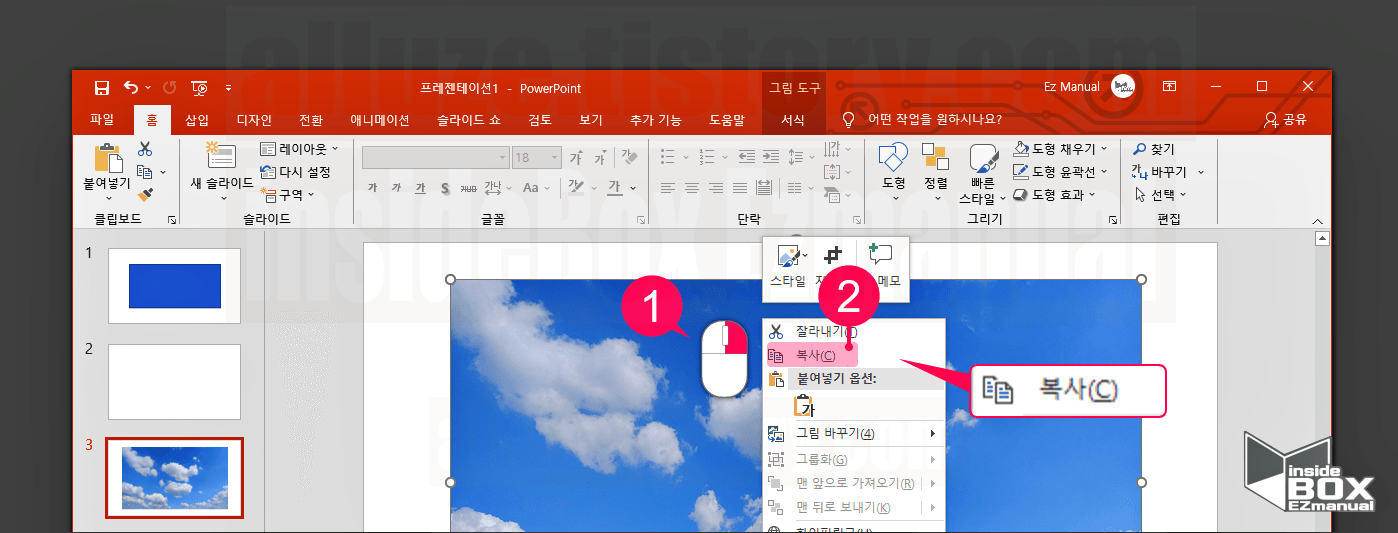Switch to the 서식 format tab
This screenshot has height=533, width=1398.
pyautogui.click(x=792, y=120)
